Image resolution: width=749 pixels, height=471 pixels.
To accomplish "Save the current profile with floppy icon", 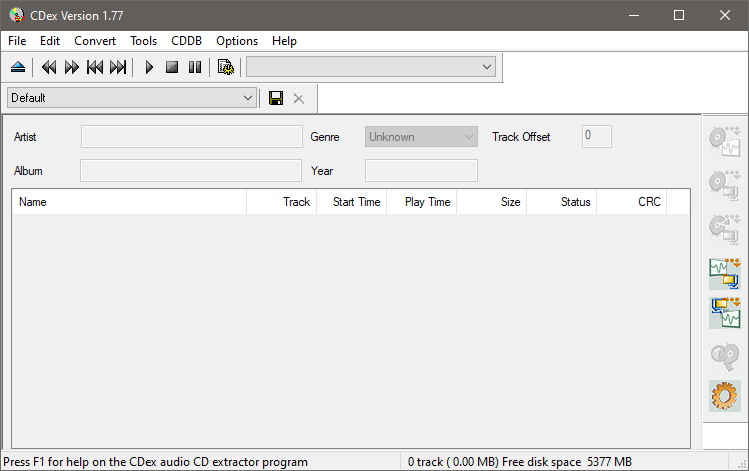I will (276, 98).
